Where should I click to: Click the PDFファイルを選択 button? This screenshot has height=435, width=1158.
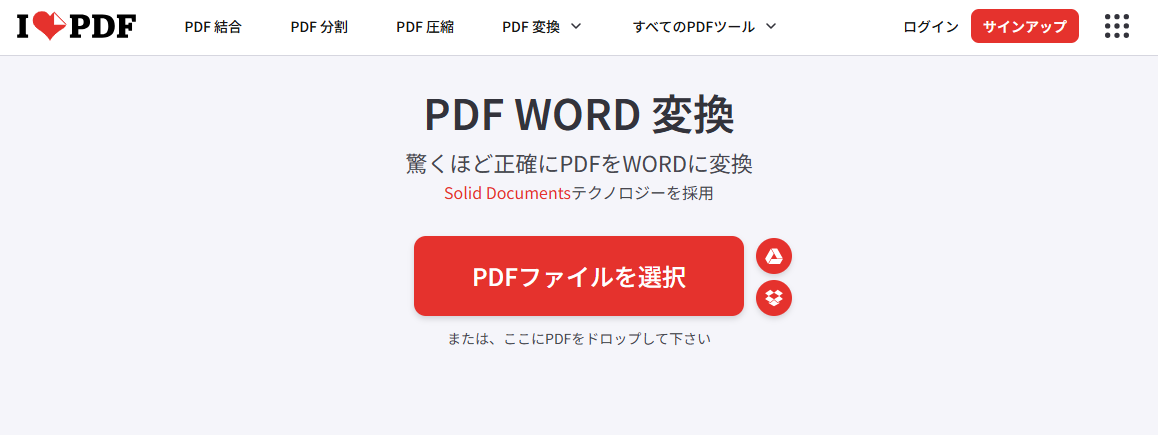tap(578, 277)
